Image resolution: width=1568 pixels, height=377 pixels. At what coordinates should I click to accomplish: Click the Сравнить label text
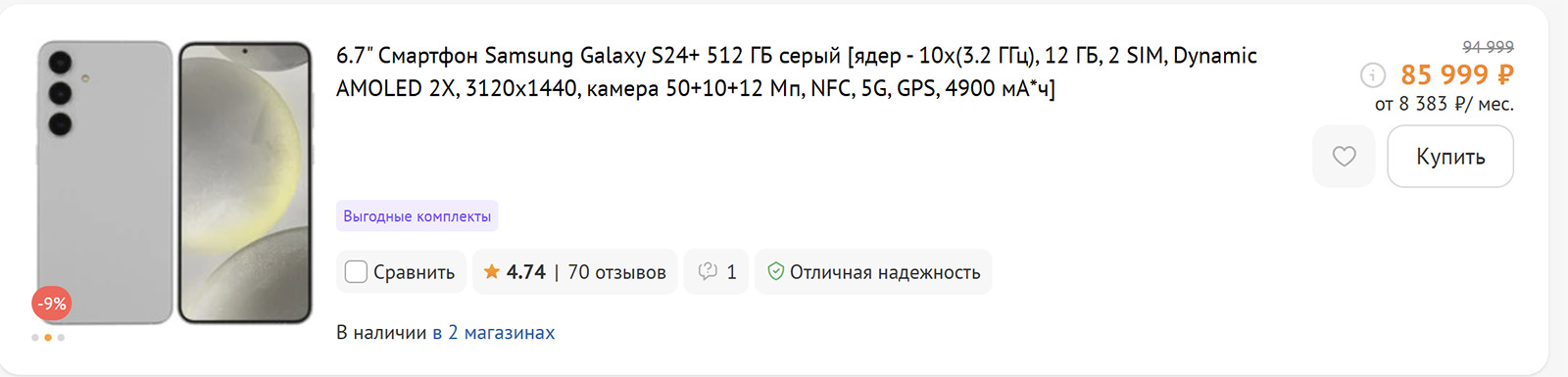(x=414, y=272)
